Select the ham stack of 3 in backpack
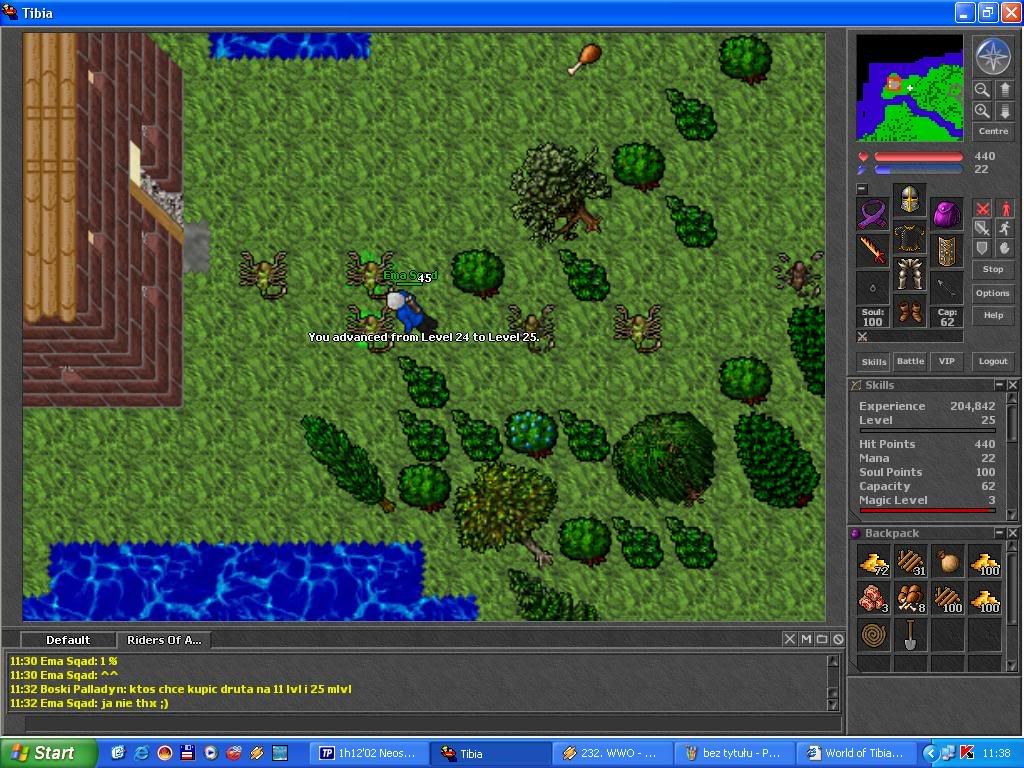The width and height of the screenshot is (1024, 768). tap(873, 598)
